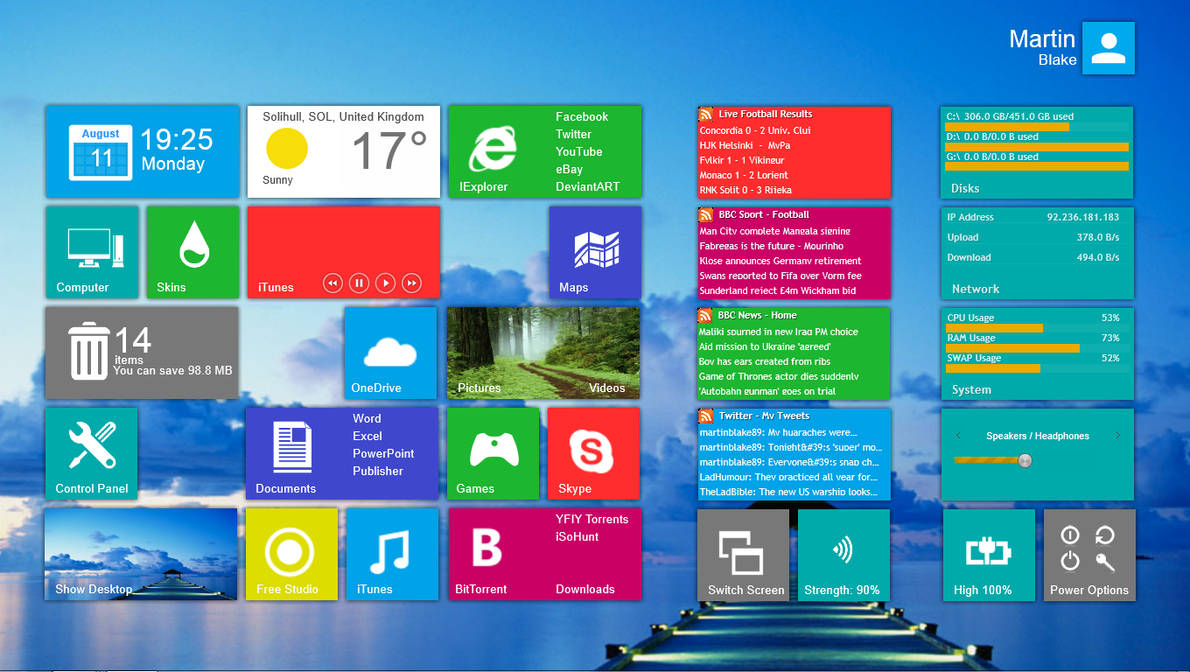Click the CPU Usage bar
Viewport: 1190px width, 672px height.
point(994,329)
